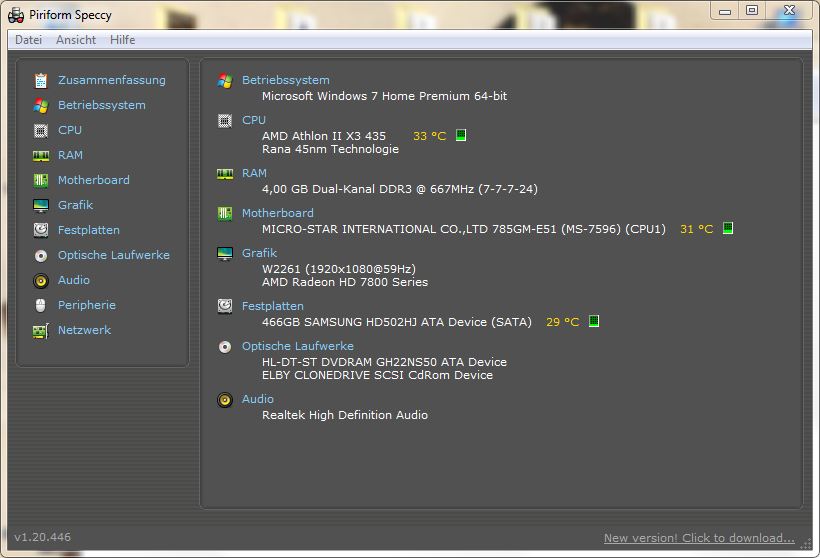
Task: Click the Audio heading in summary panel
Action: [258, 399]
